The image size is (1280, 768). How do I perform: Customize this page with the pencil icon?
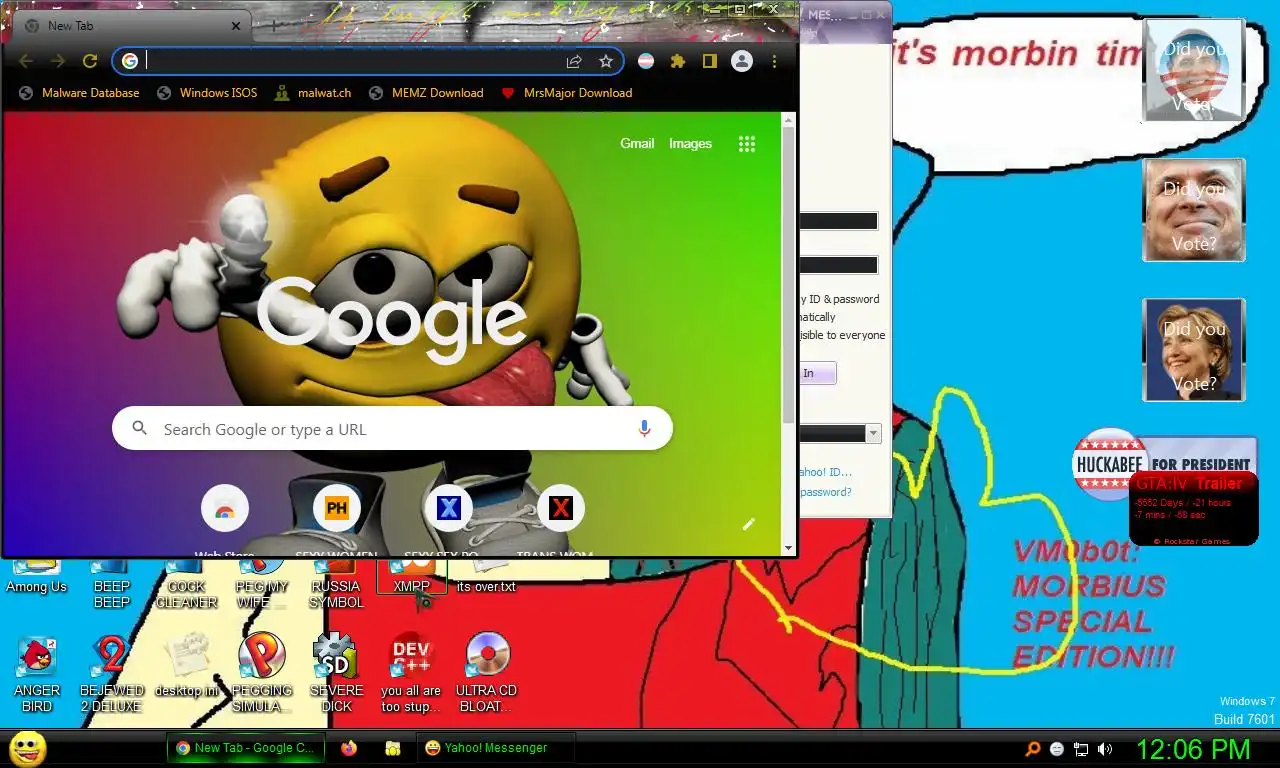(748, 524)
